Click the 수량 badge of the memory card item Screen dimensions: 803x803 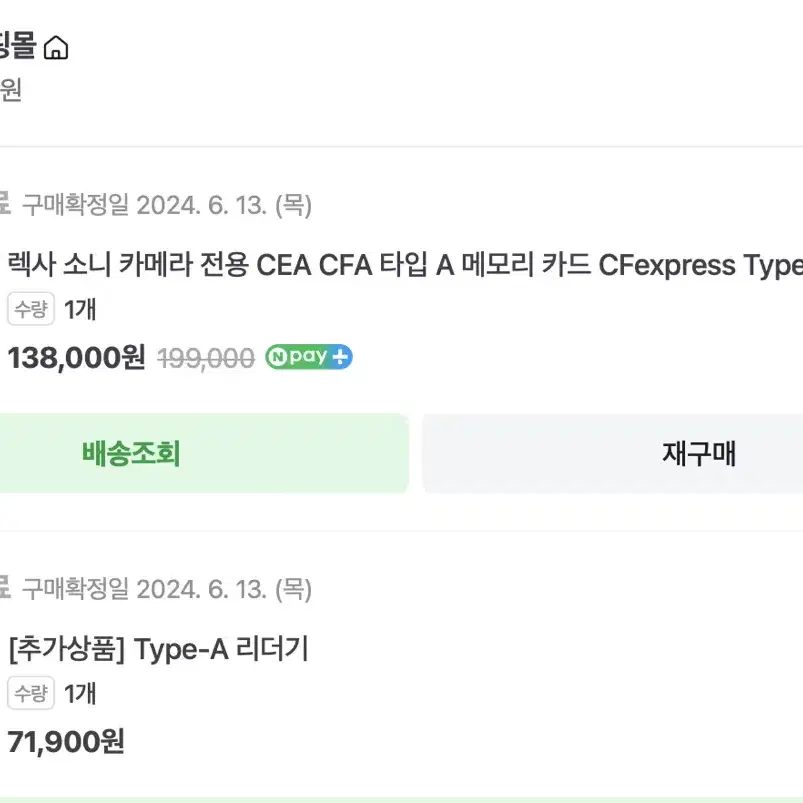pyautogui.click(x=31, y=309)
